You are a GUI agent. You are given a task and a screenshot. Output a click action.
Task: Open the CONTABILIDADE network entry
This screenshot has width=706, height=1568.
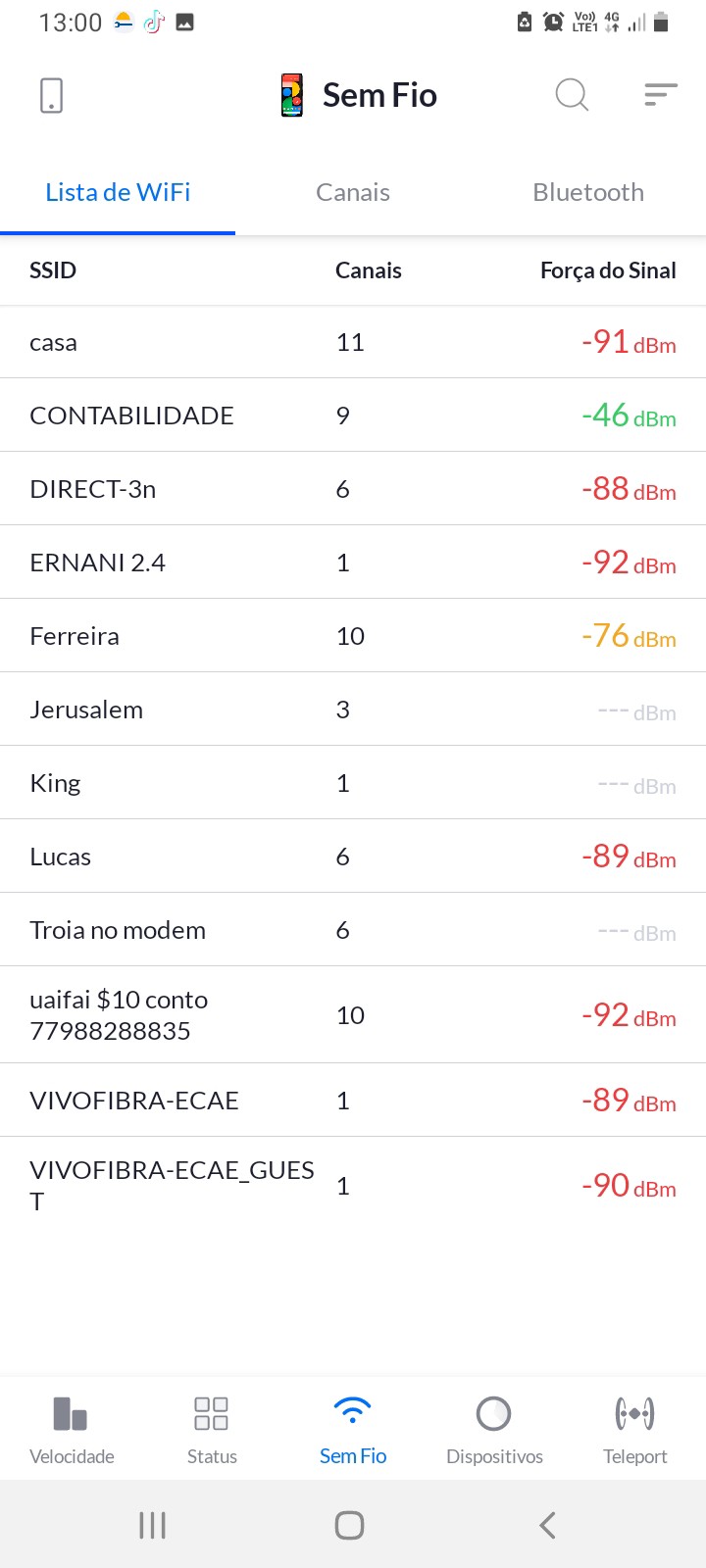pos(132,416)
